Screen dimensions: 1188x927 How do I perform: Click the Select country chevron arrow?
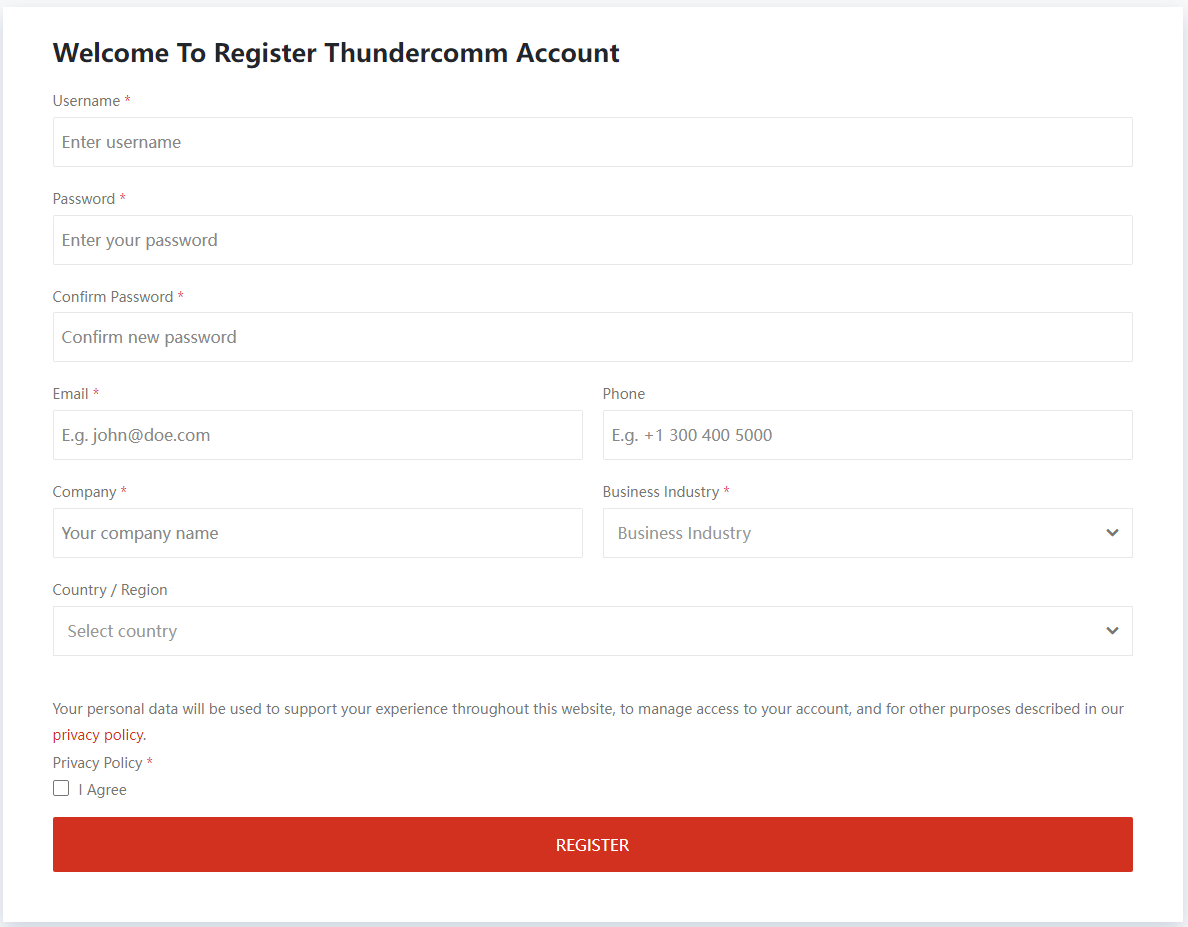[1112, 631]
